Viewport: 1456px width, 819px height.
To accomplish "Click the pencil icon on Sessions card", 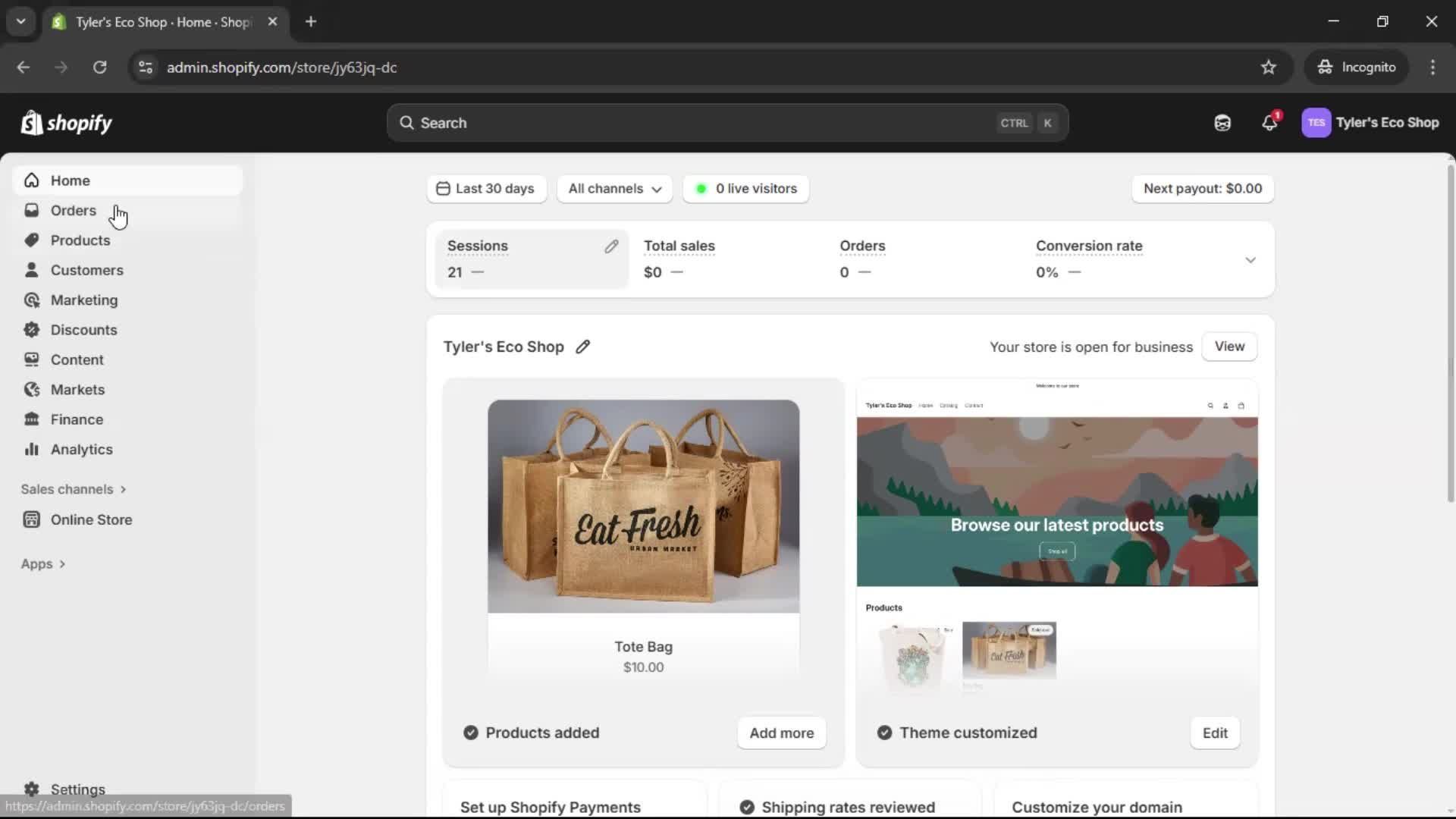I will tap(611, 246).
